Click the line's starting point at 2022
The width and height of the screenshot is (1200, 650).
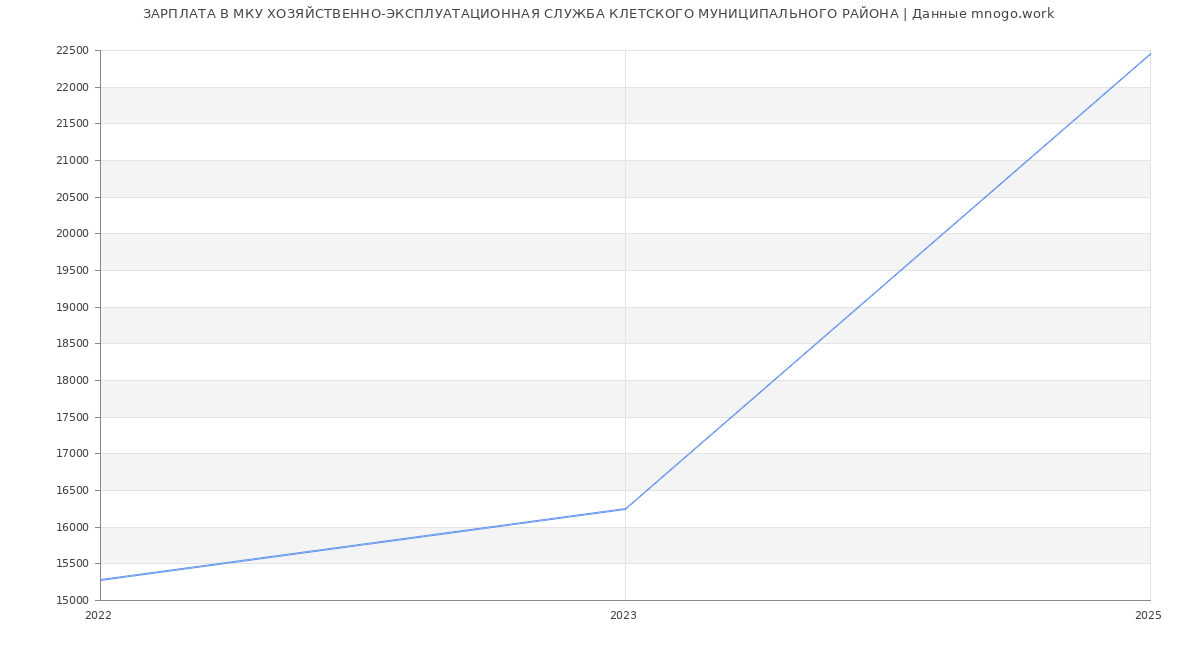click(x=101, y=580)
